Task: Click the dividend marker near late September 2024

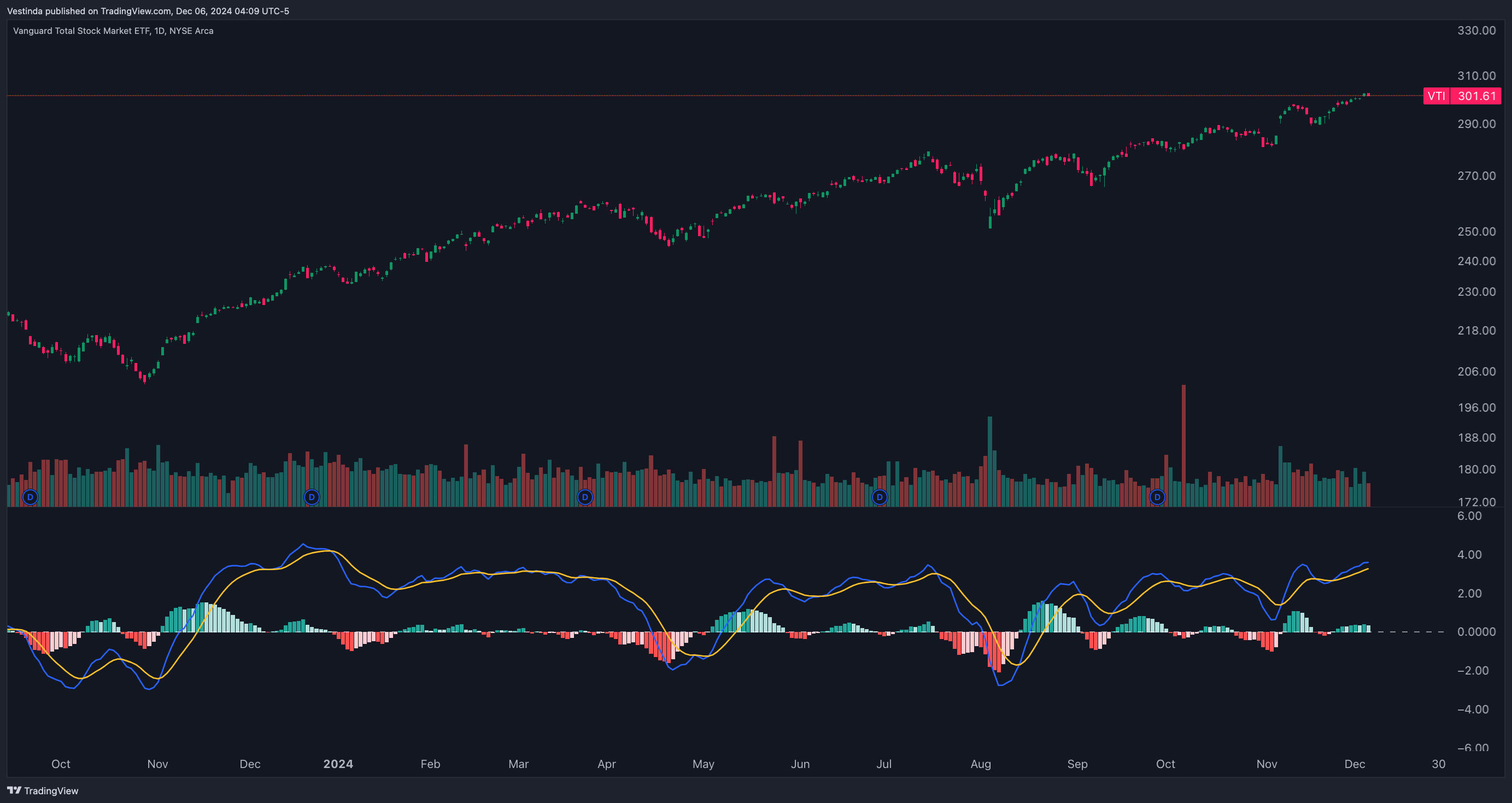Action: [x=1157, y=497]
